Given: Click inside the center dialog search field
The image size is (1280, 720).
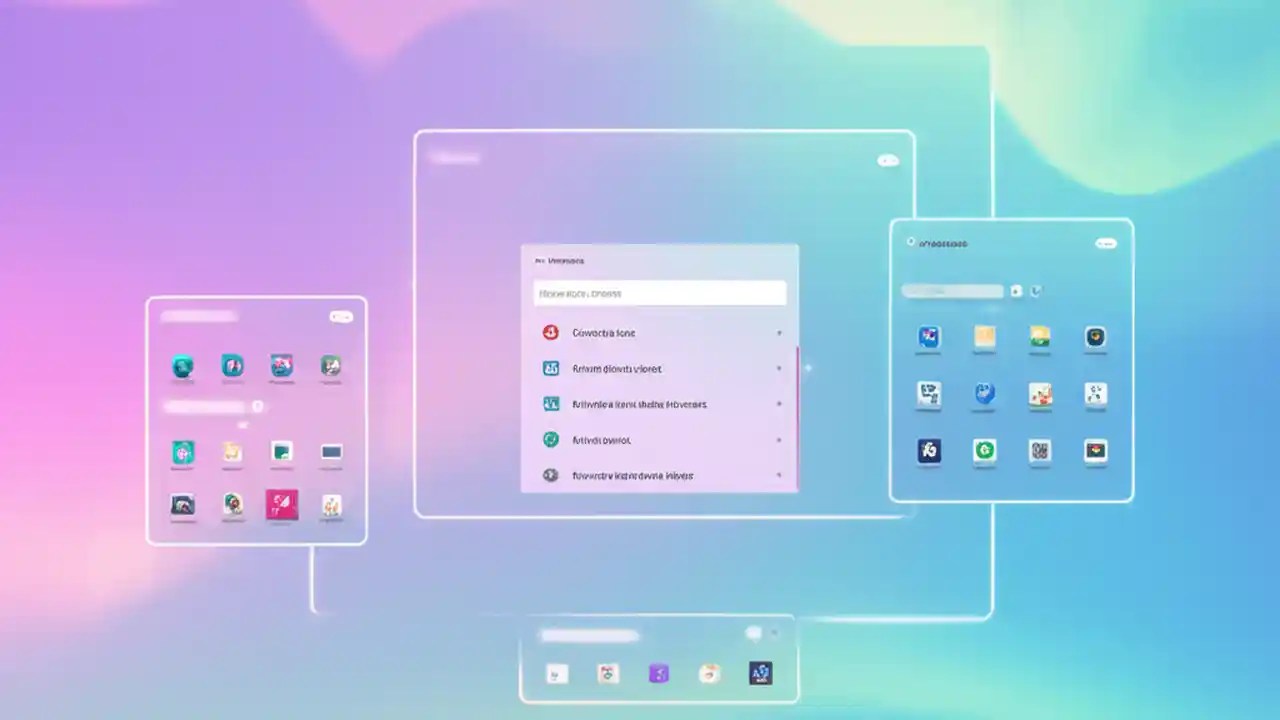Looking at the screenshot, I should pos(660,293).
